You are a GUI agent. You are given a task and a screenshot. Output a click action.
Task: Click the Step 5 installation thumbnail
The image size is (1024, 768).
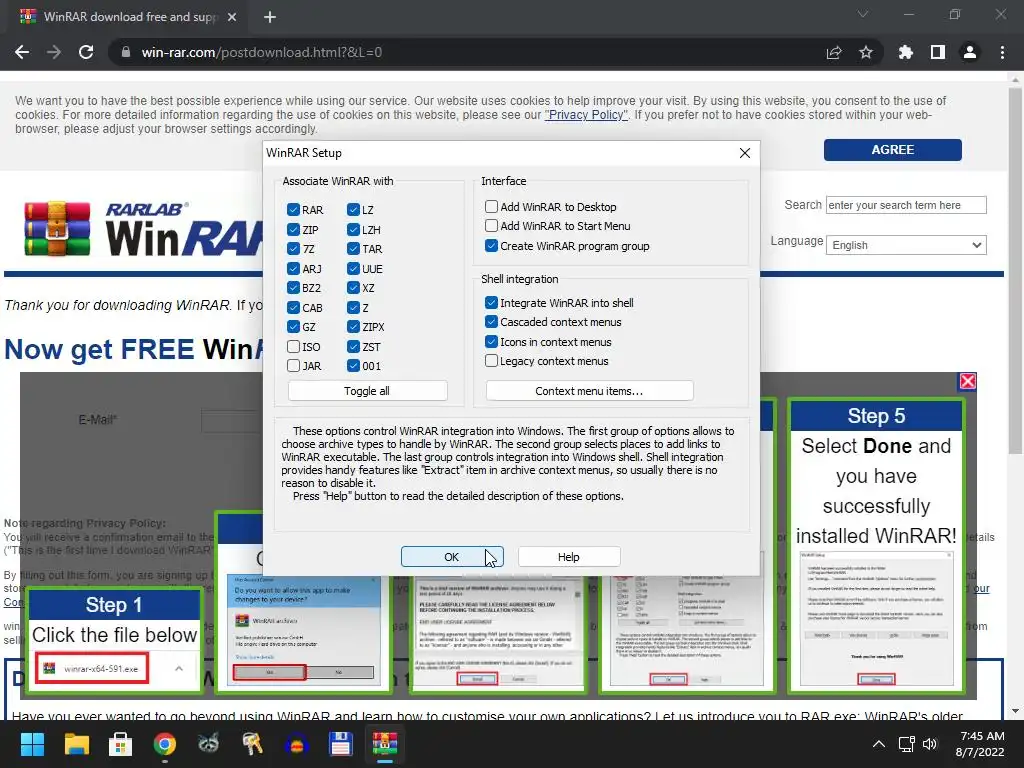(876, 620)
